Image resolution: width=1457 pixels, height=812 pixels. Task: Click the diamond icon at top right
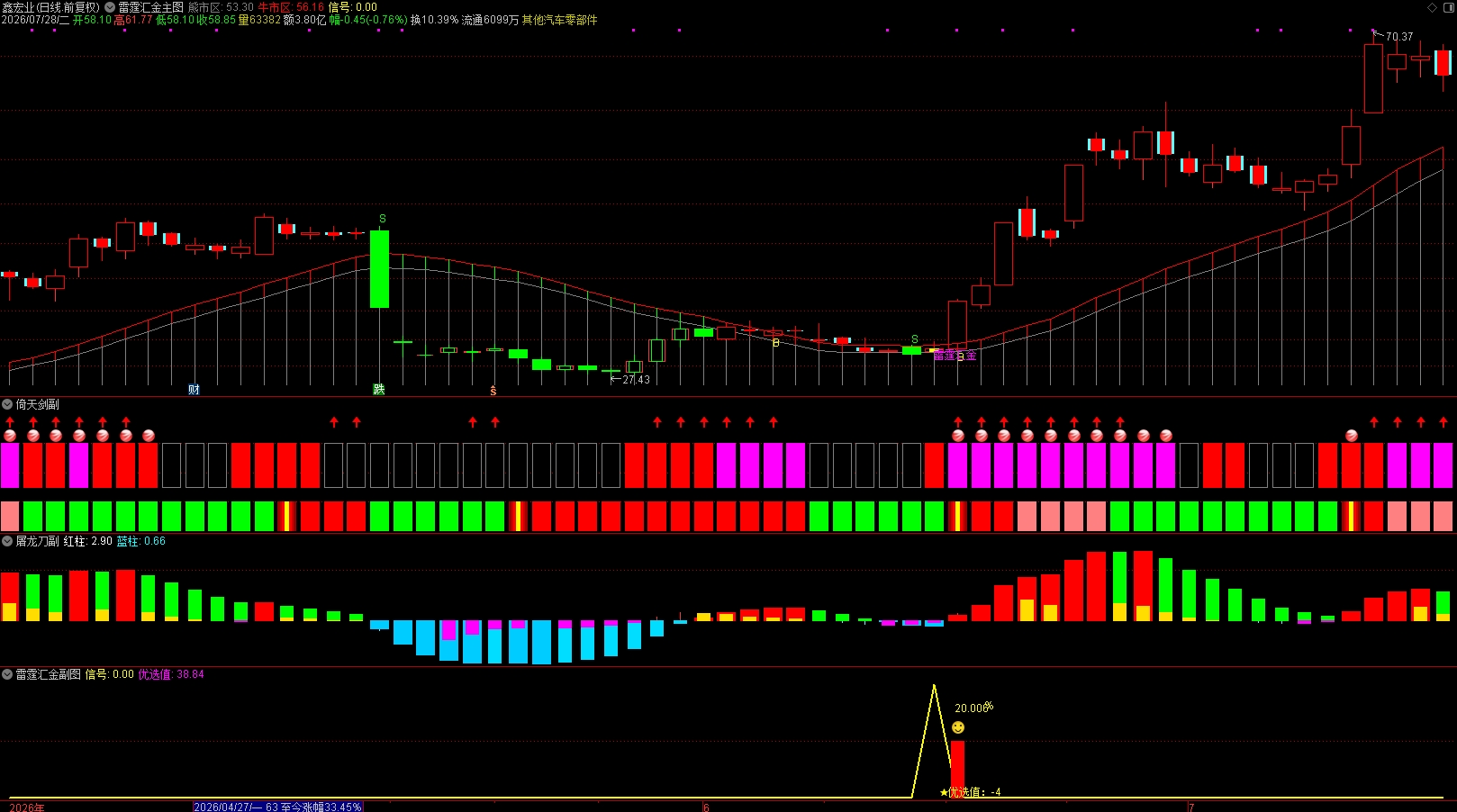(x=1432, y=7)
